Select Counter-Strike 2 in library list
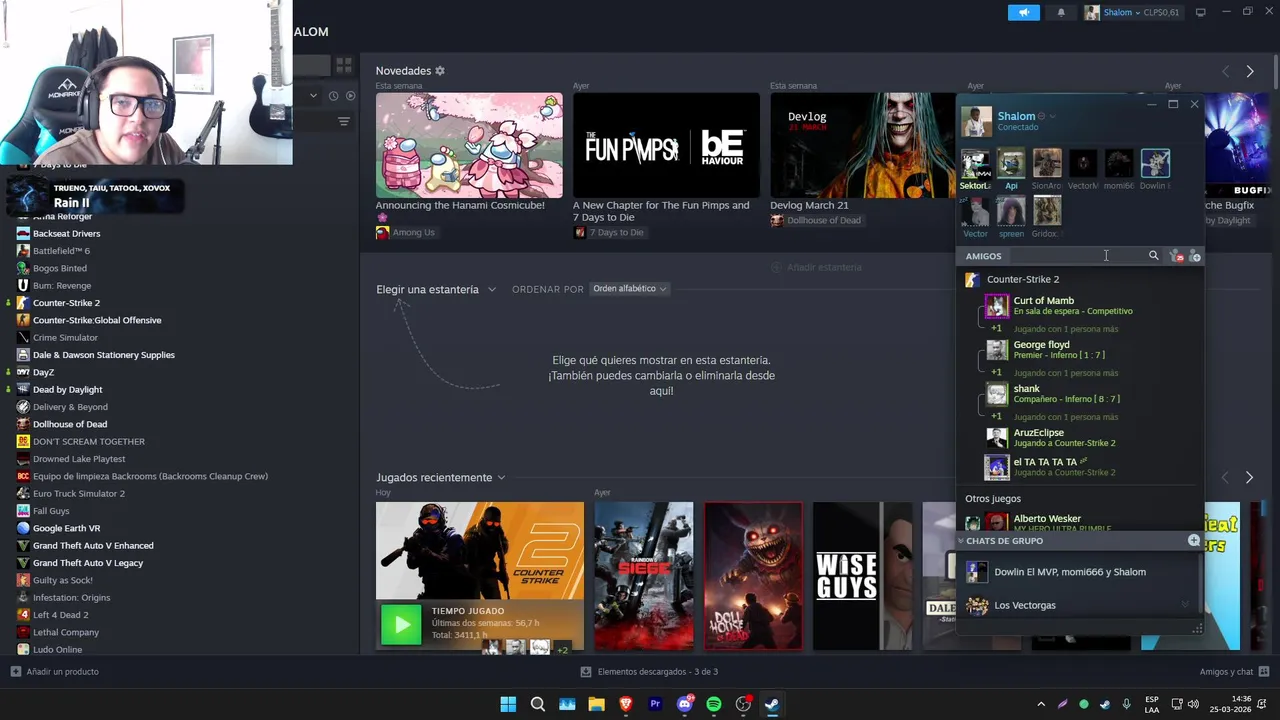Image resolution: width=1280 pixels, height=720 pixels. [66, 303]
